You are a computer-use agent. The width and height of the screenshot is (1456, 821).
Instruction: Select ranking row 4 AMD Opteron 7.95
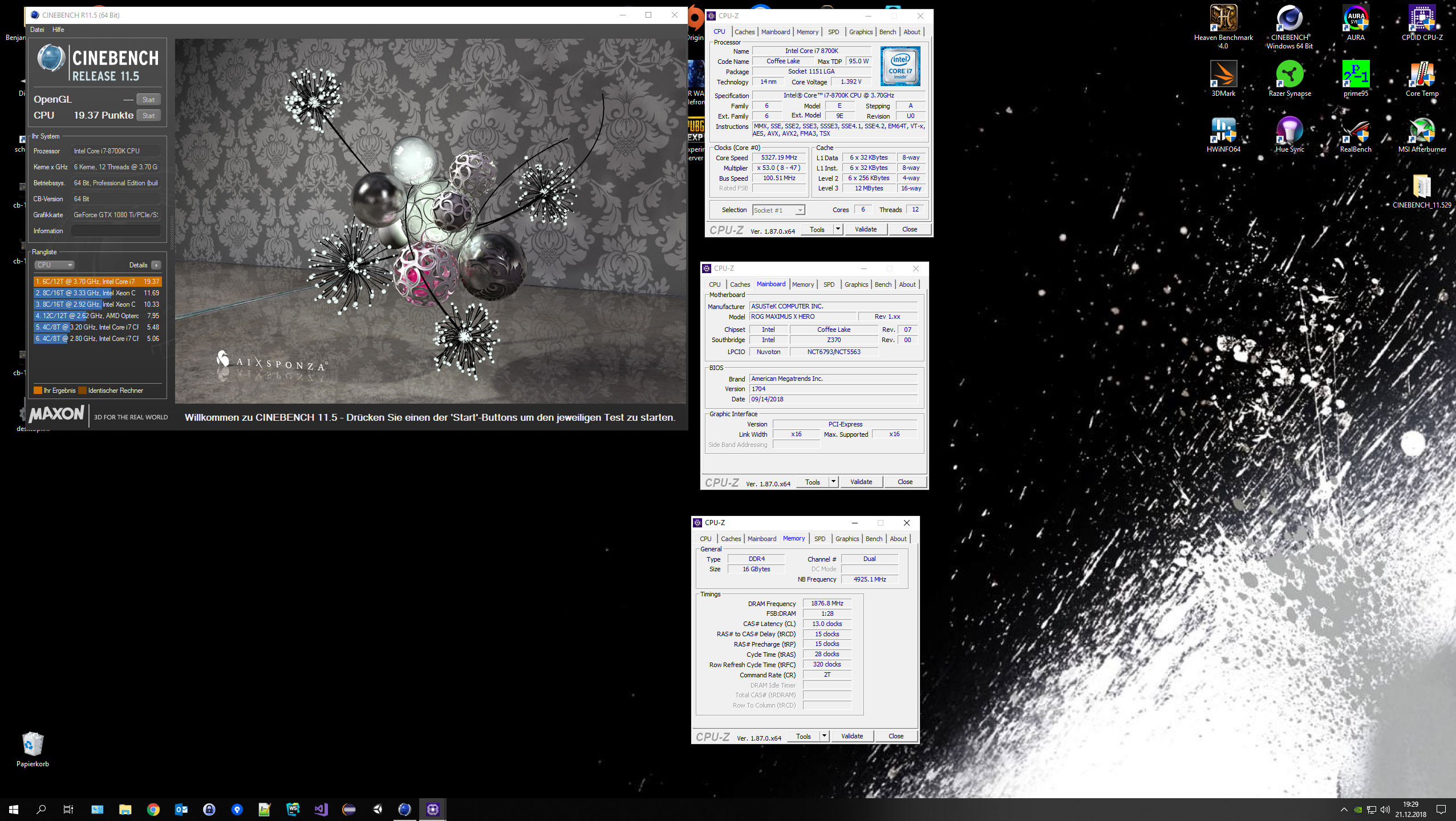pyautogui.click(x=98, y=316)
